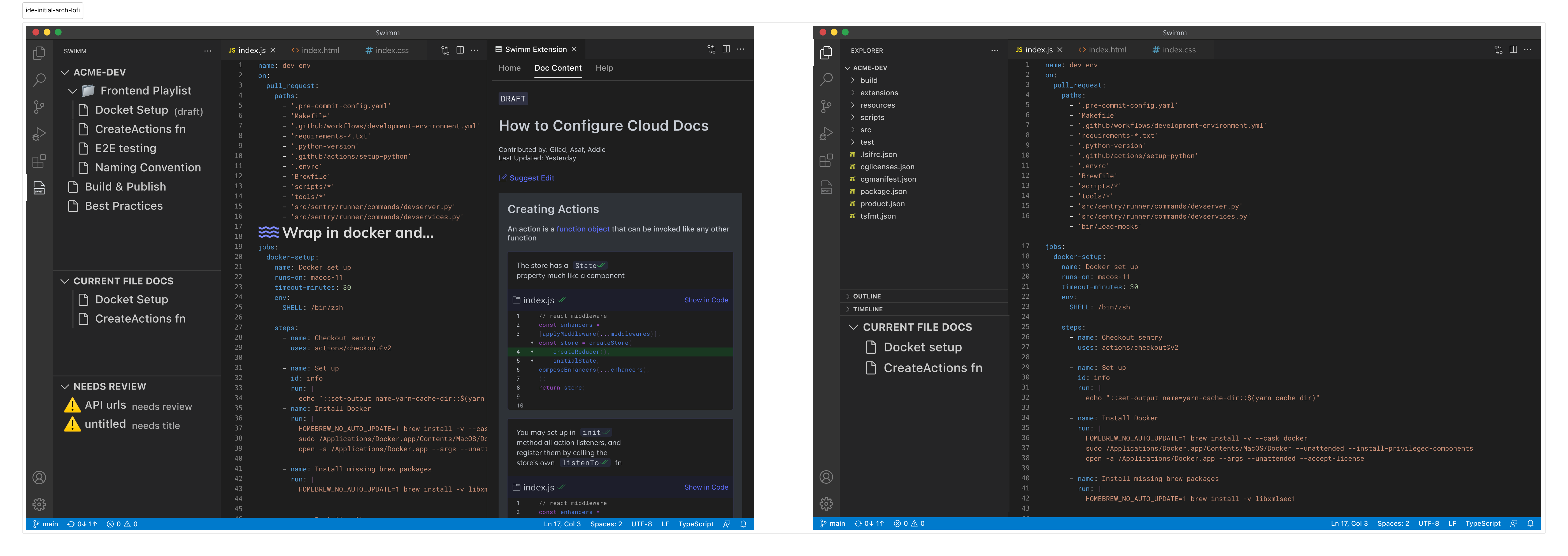Open Search in right window activity bar

pyautogui.click(x=826, y=79)
